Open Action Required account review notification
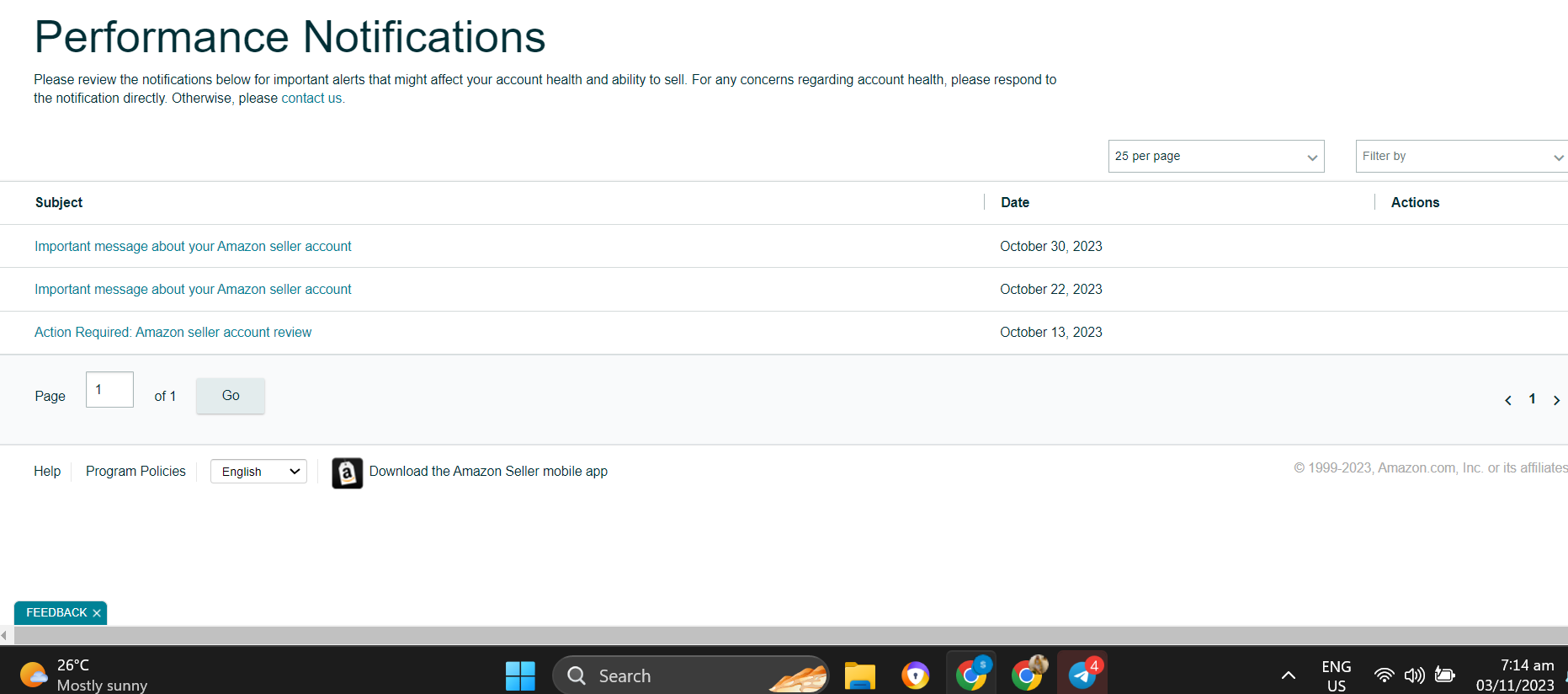The image size is (1568, 694). (173, 332)
